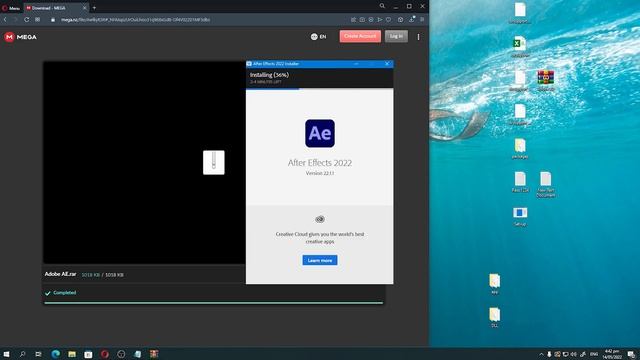Click the Adobe AE.rar file name
This screenshot has width=640, height=360.
tap(60, 274)
